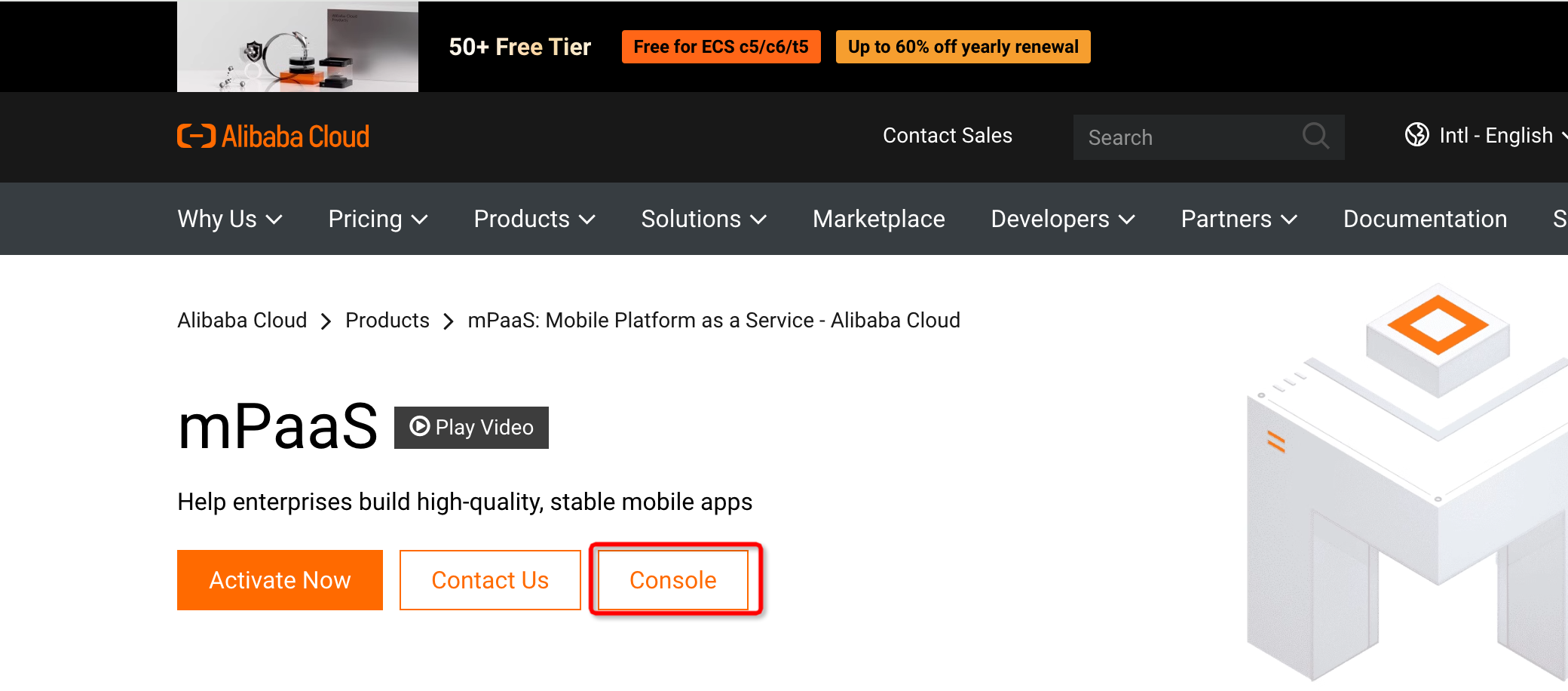Expand the Pricing dropdown
This screenshot has height=691, width=1568.
(378, 220)
